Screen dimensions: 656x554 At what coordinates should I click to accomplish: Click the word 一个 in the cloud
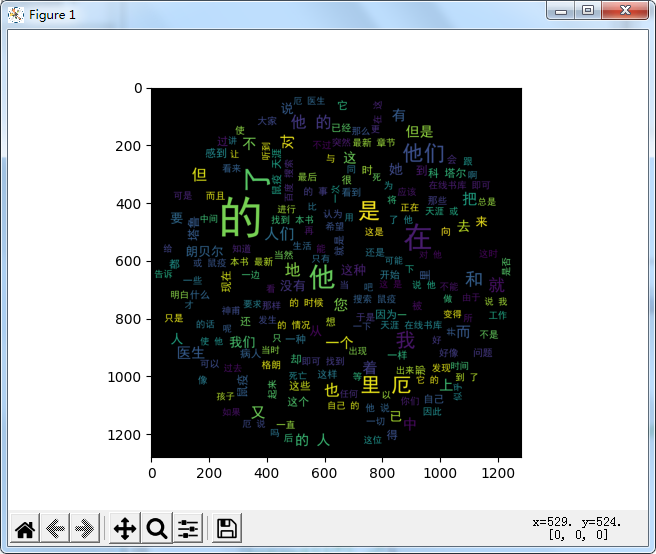pyautogui.click(x=339, y=343)
